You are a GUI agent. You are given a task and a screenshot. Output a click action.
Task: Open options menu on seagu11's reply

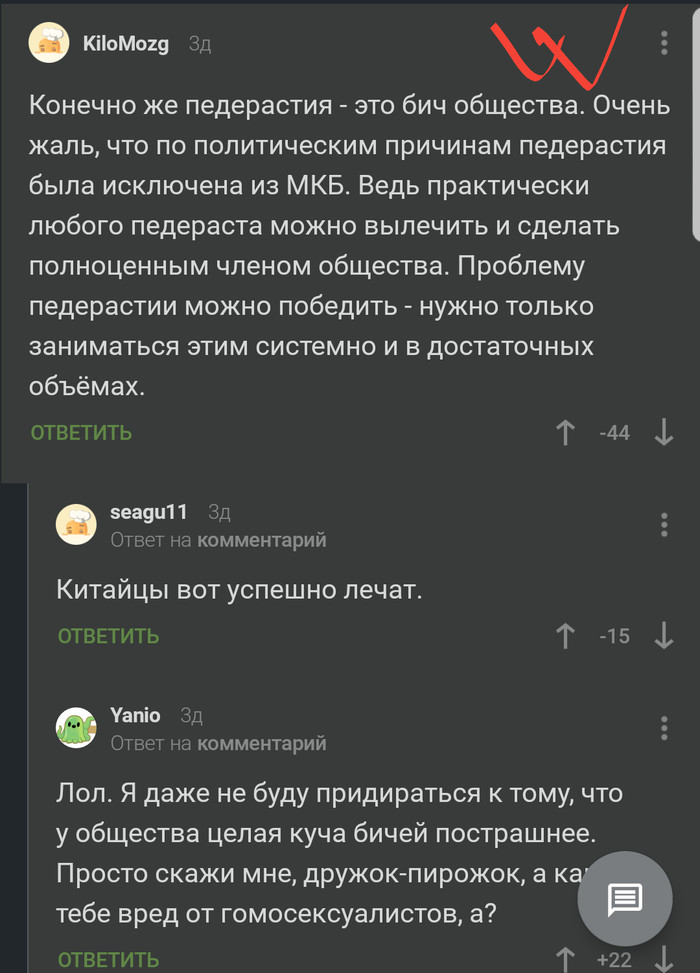pyautogui.click(x=664, y=525)
